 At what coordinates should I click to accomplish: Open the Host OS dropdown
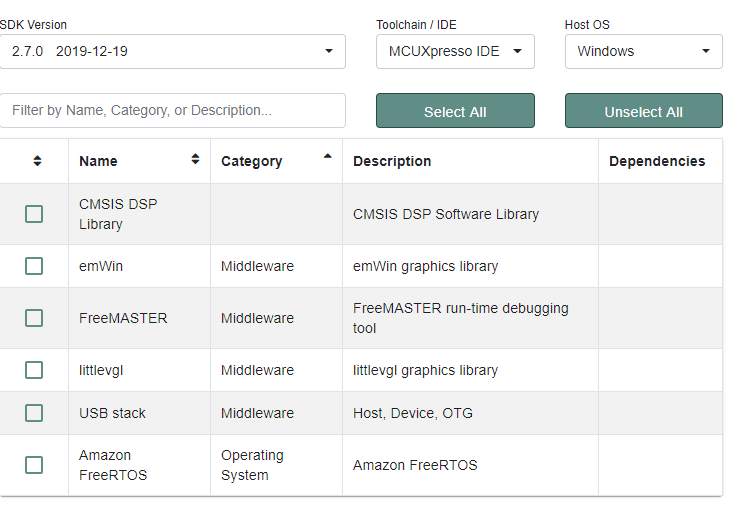[643, 51]
